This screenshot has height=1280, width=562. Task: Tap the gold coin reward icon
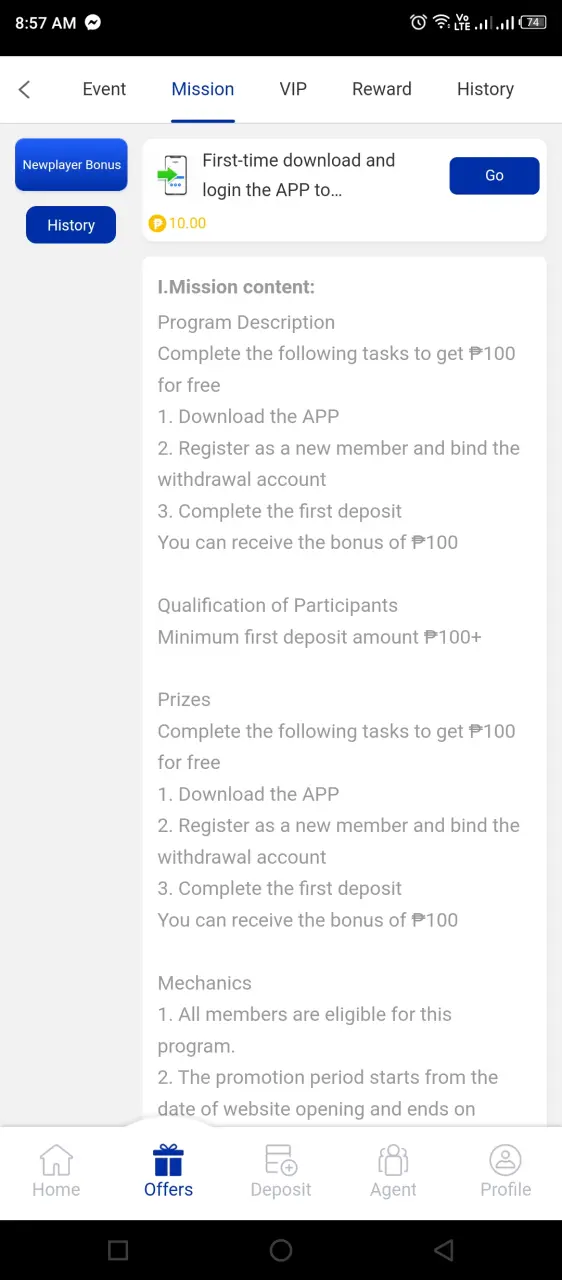156,224
